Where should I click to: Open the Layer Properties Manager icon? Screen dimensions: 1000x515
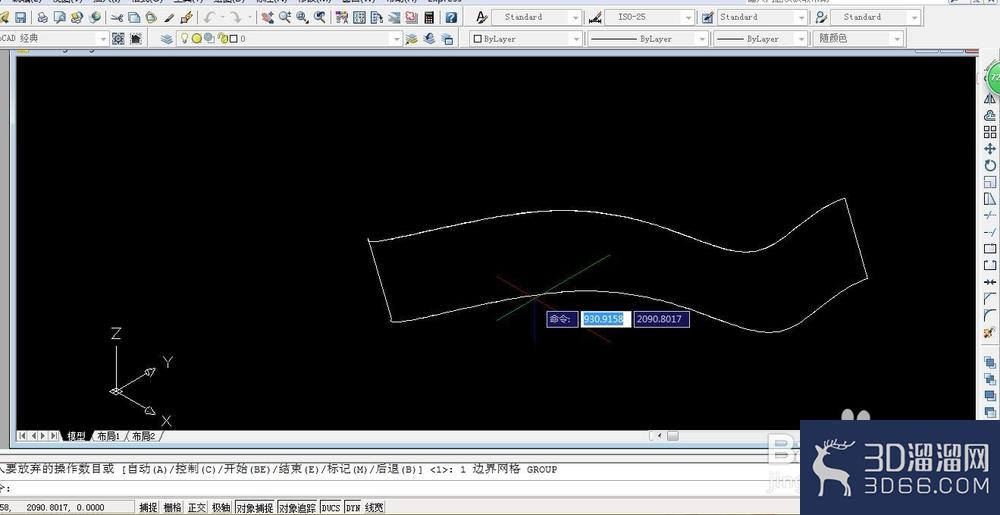click(x=166, y=39)
